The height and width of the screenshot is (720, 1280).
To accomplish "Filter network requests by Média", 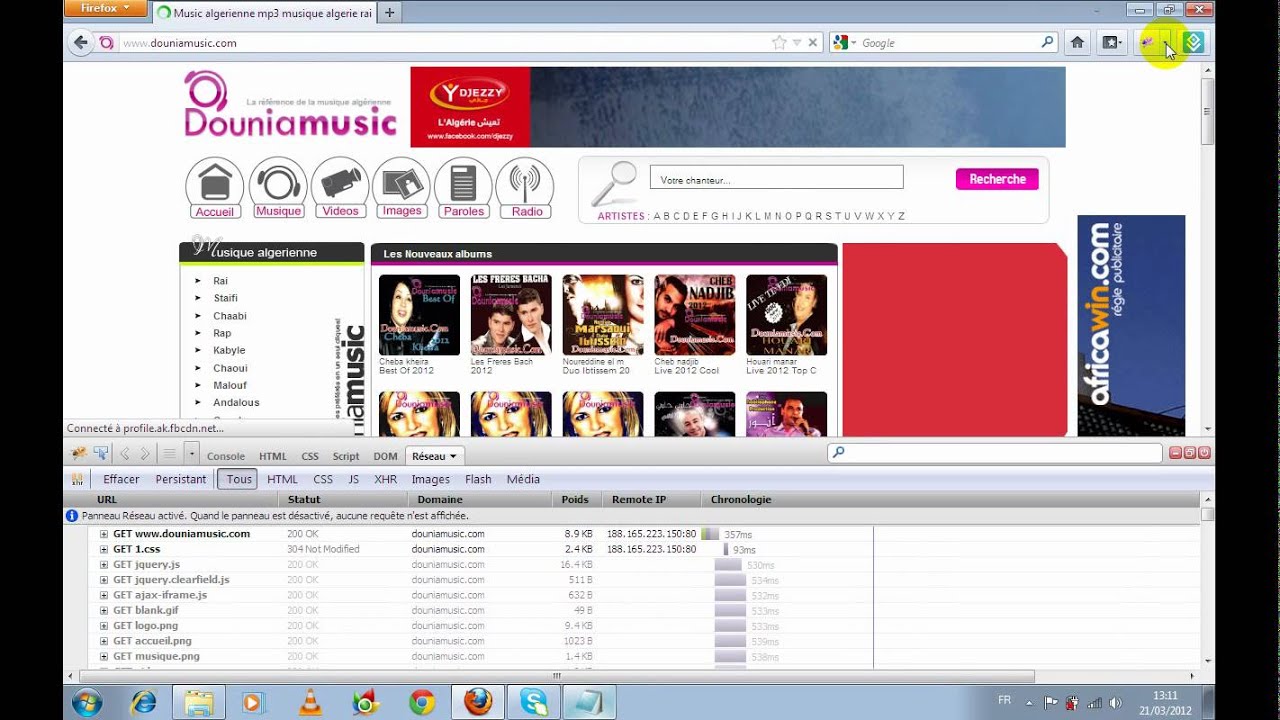I will coord(523,479).
